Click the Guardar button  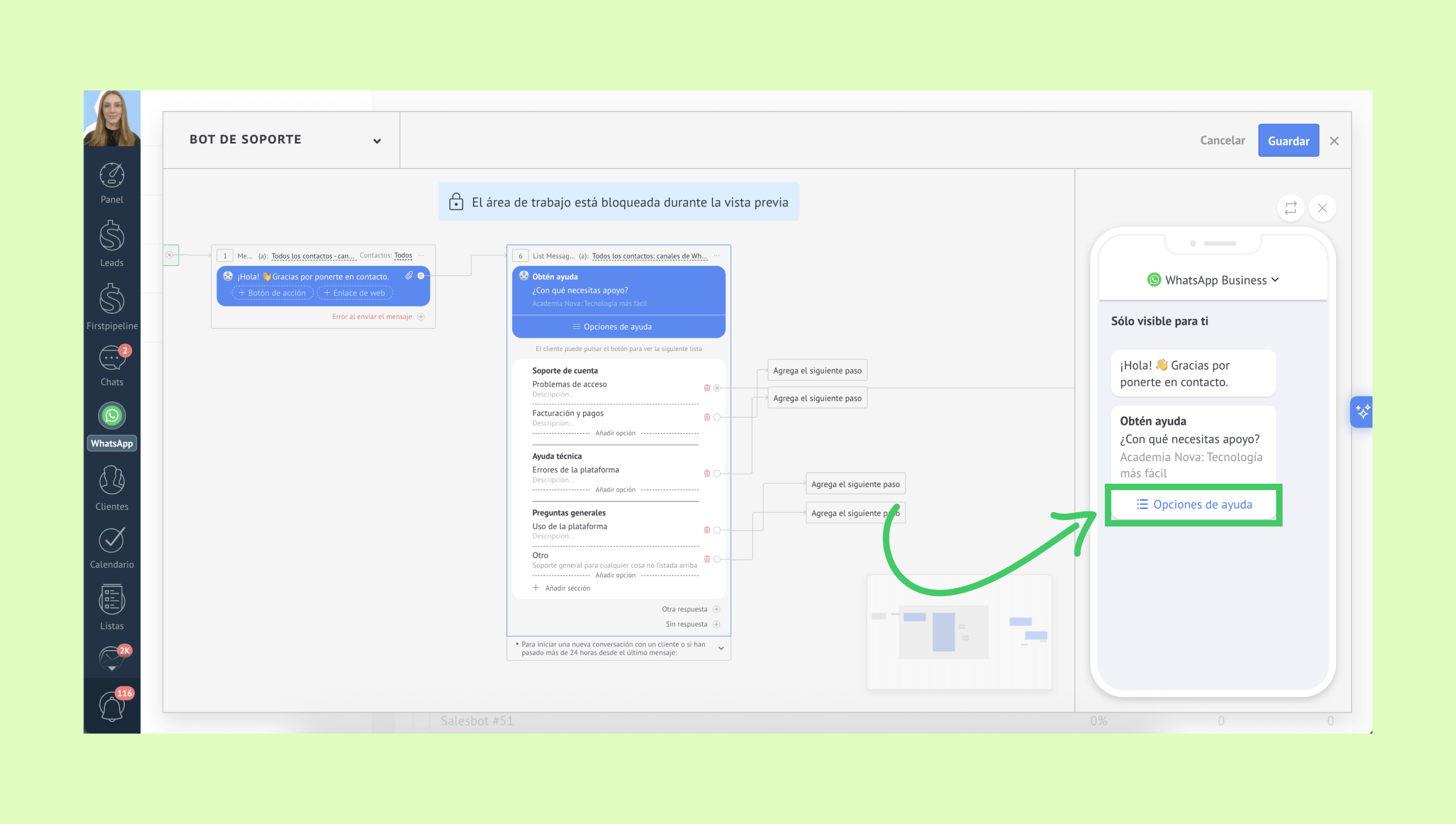[x=1288, y=141]
